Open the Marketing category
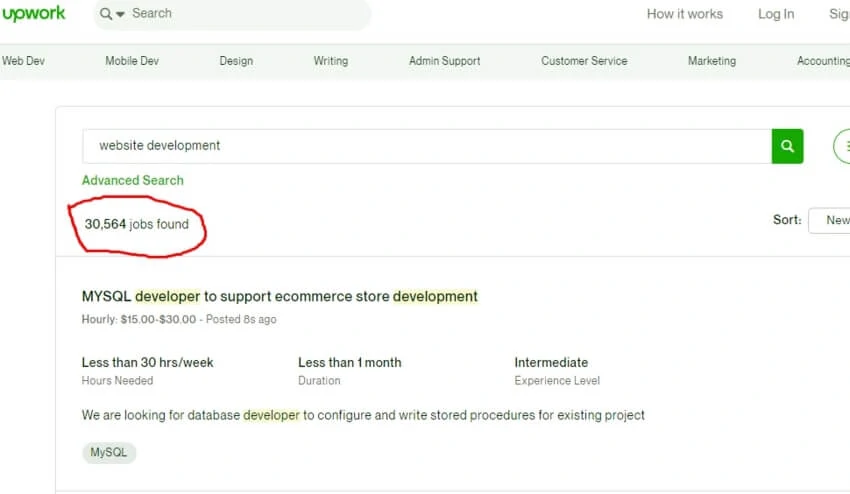The width and height of the screenshot is (850, 494). pyautogui.click(x=712, y=61)
